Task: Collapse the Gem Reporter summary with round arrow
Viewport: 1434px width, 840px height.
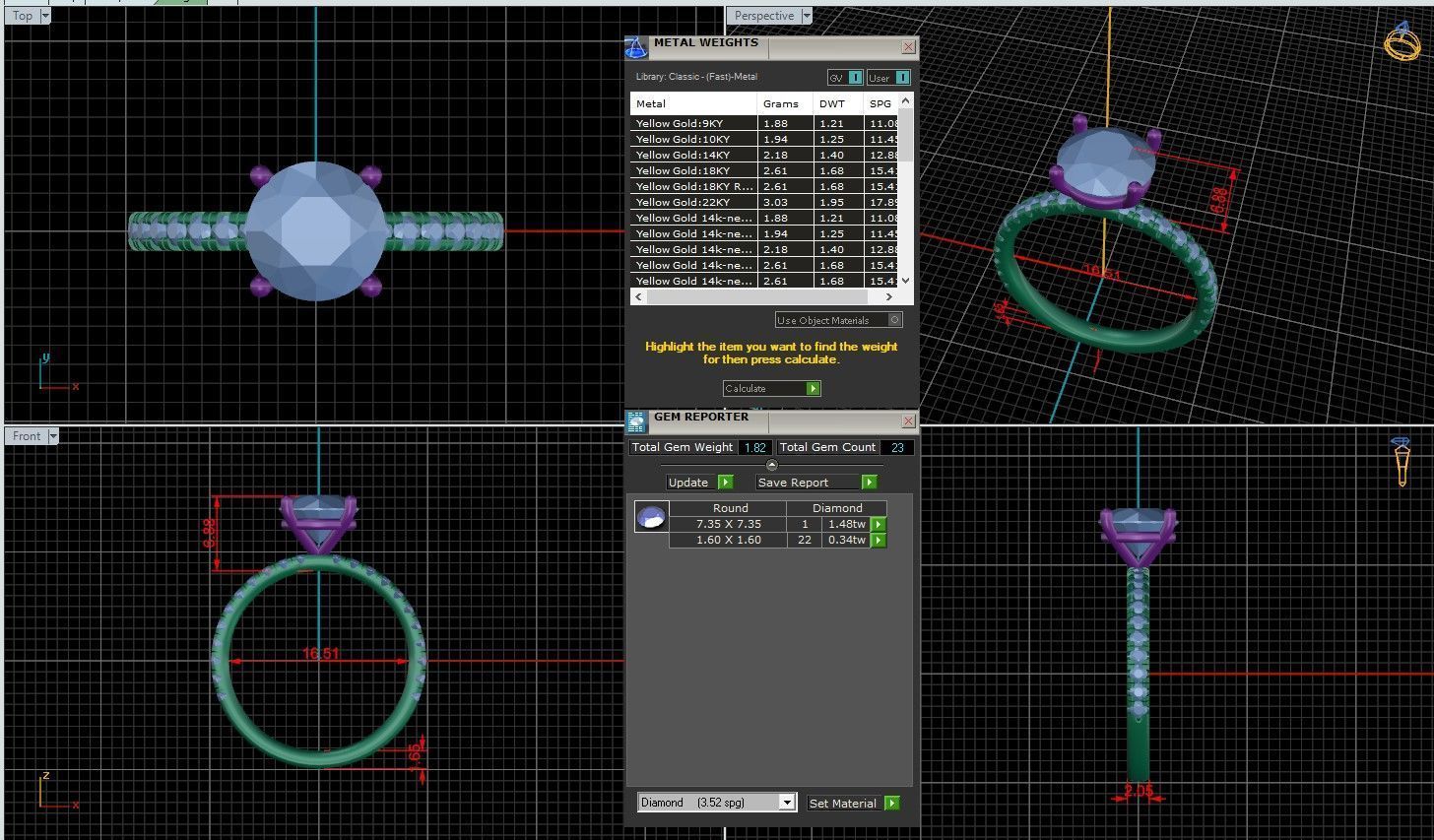Action: [771, 465]
